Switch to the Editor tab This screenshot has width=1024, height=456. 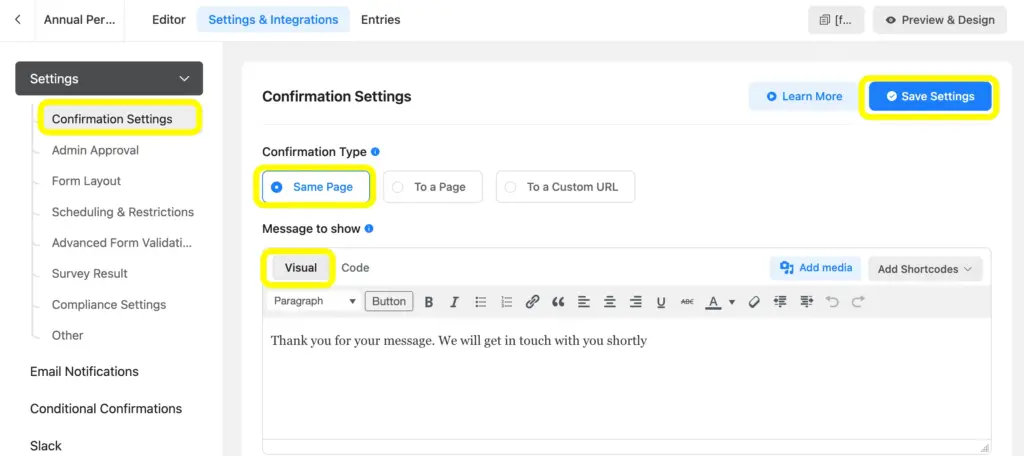[x=168, y=20]
